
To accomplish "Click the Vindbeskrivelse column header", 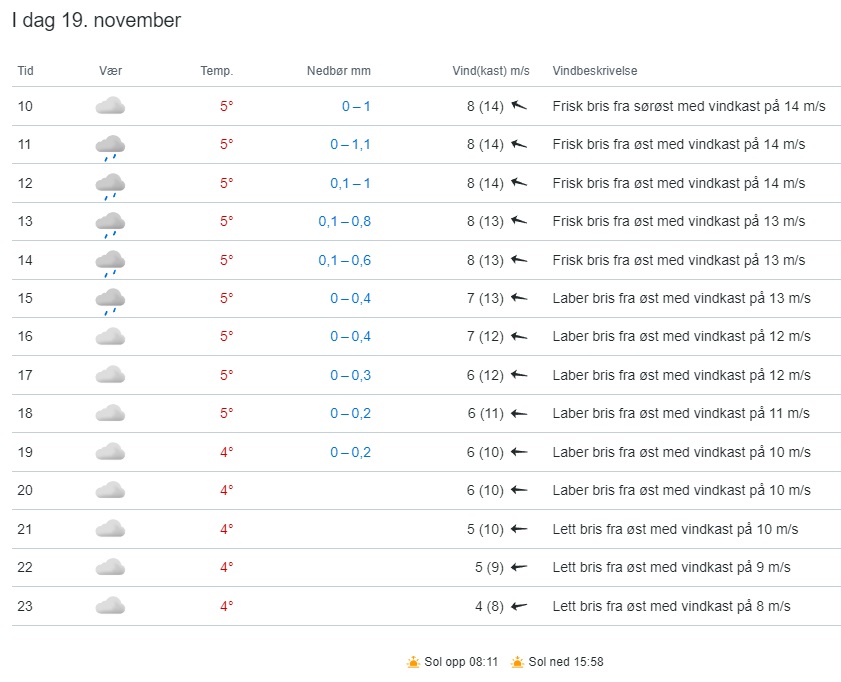I will click(x=595, y=71).
